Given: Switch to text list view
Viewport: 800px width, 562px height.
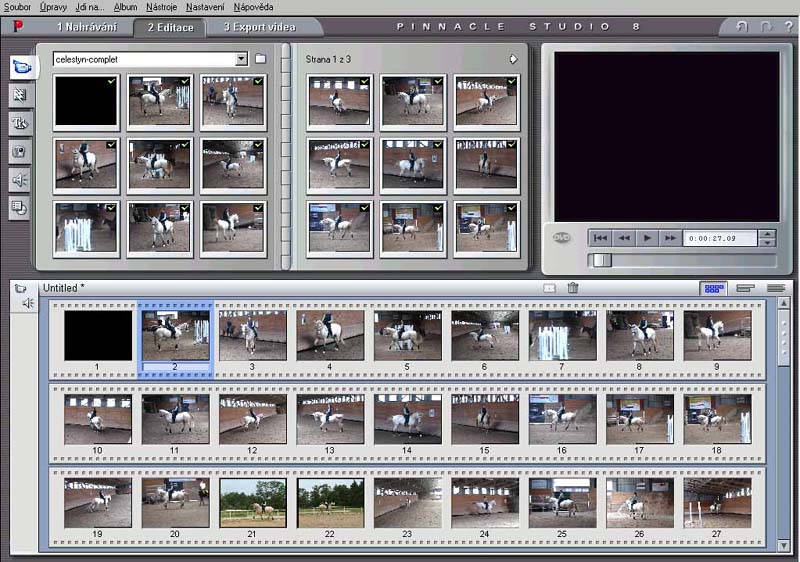Looking at the screenshot, I should (776, 288).
